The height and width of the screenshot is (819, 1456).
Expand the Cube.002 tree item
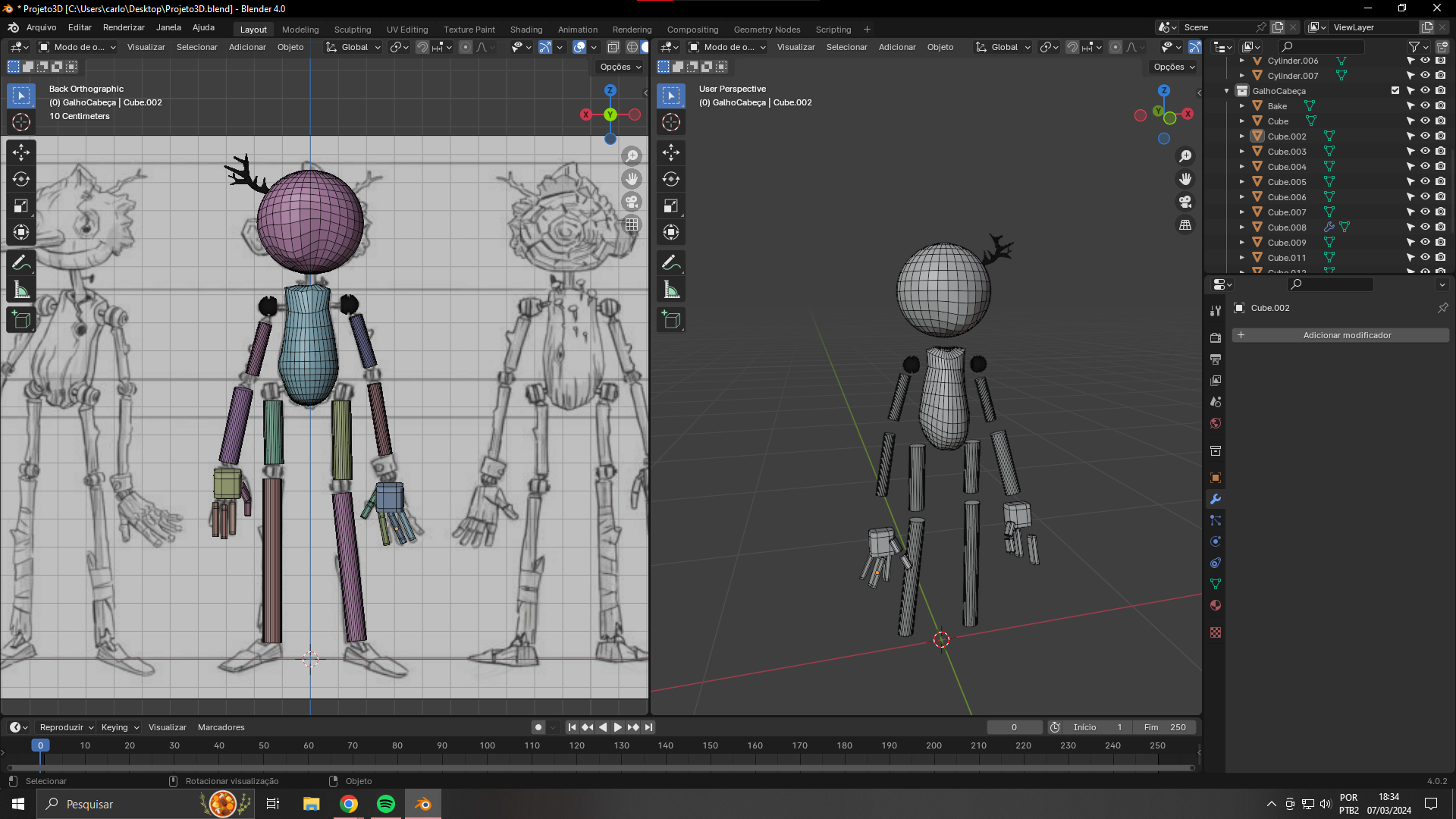(x=1242, y=136)
